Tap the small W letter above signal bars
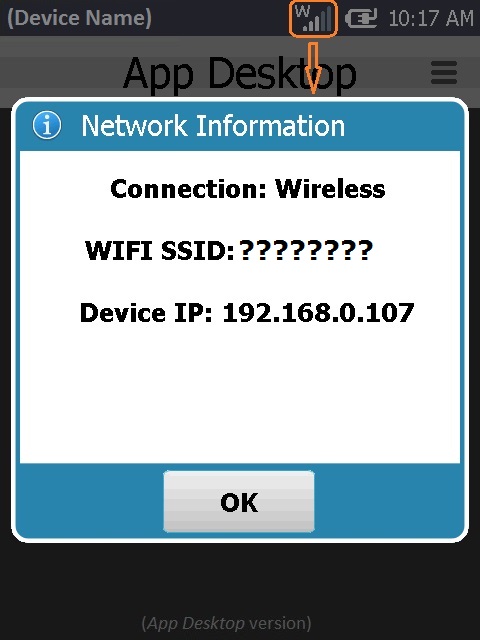 click(302, 11)
